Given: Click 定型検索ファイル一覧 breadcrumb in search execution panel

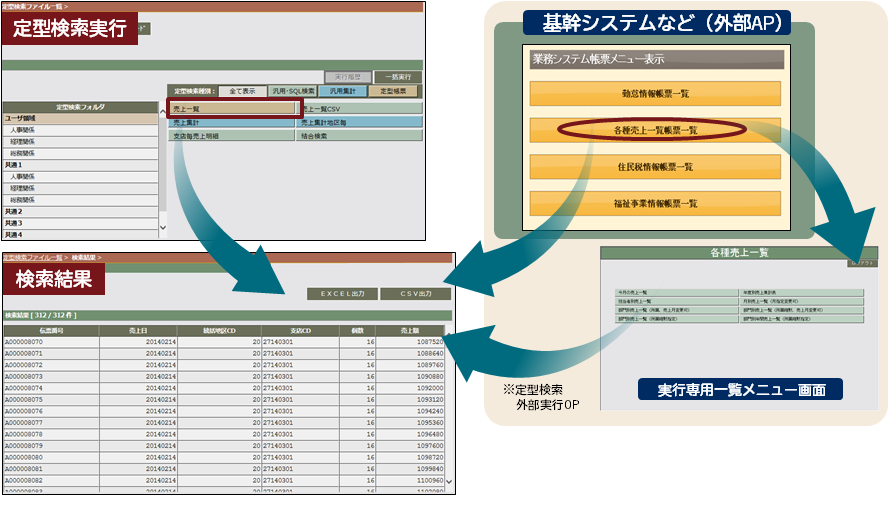Looking at the screenshot, I should (x=33, y=6).
